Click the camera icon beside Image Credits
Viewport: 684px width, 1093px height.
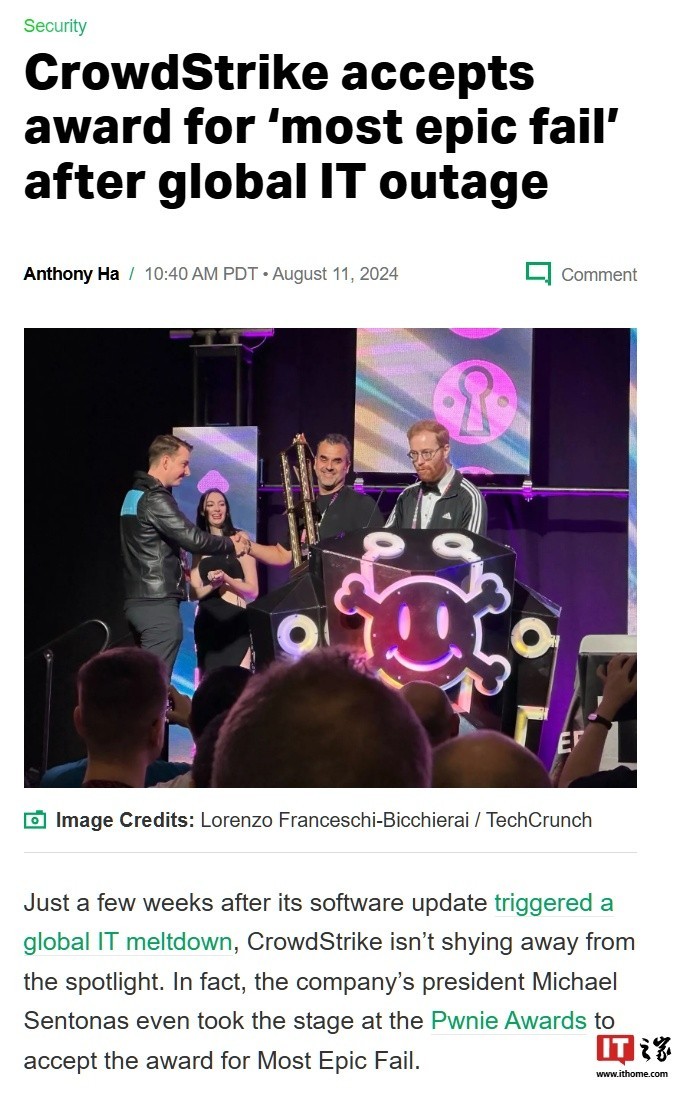(x=35, y=820)
